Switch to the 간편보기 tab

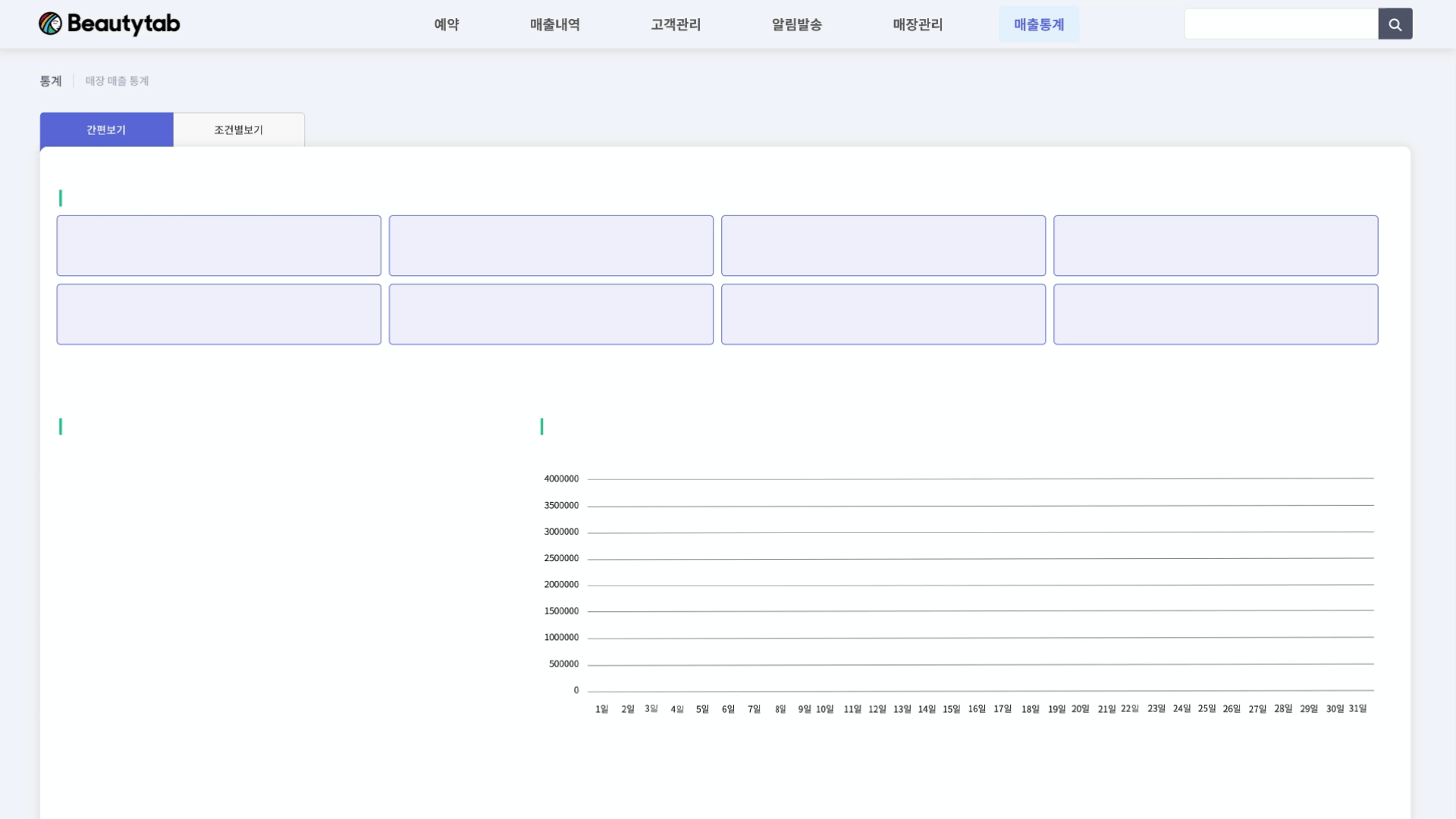point(106,130)
